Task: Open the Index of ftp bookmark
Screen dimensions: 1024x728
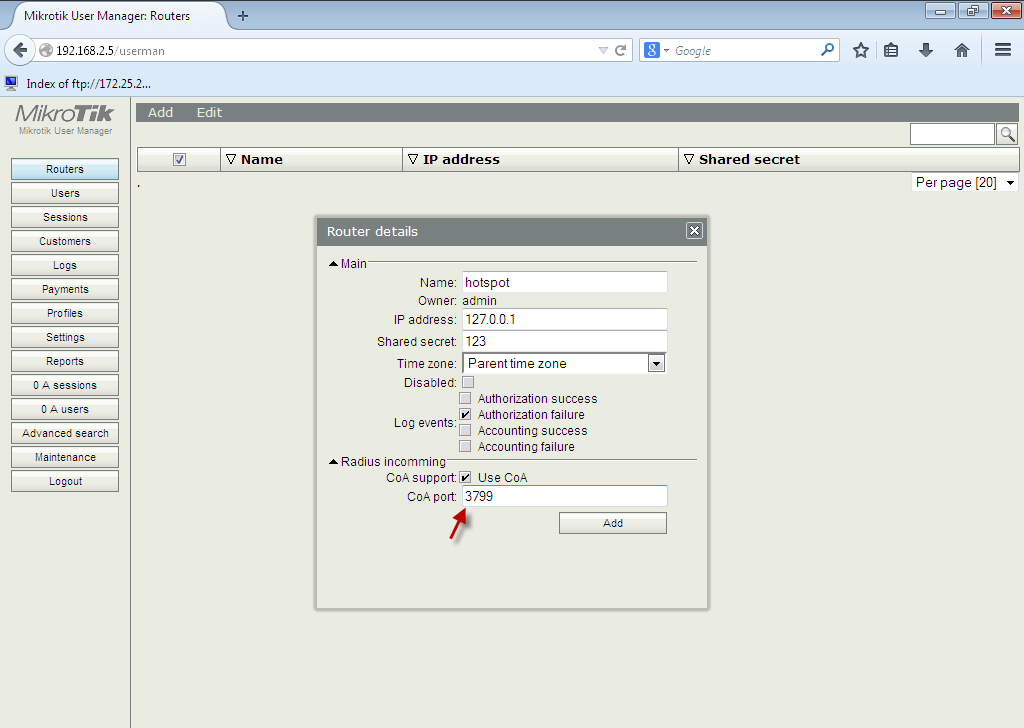Action: click(x=78, y=84)
